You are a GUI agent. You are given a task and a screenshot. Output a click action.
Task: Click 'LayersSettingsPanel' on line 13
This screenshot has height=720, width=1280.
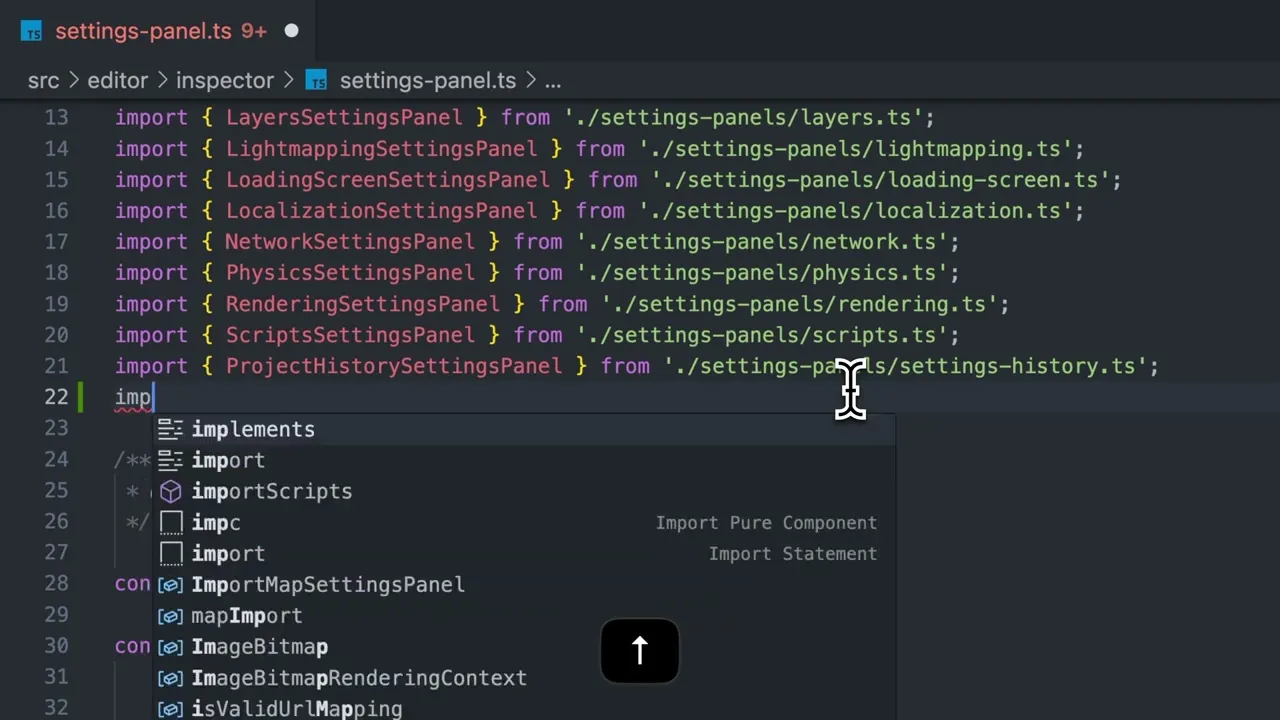(x=344, y=117)
